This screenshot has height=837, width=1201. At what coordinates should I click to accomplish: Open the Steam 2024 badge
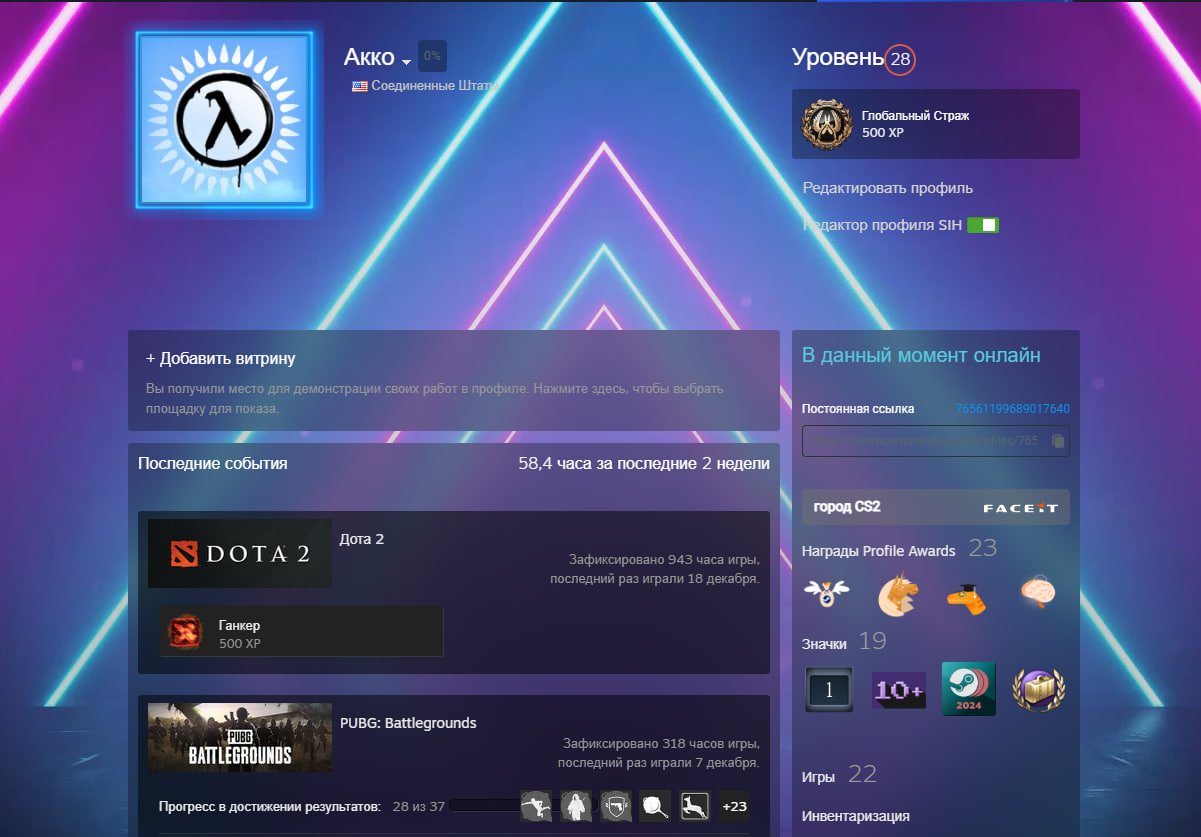tap(968, 689)
